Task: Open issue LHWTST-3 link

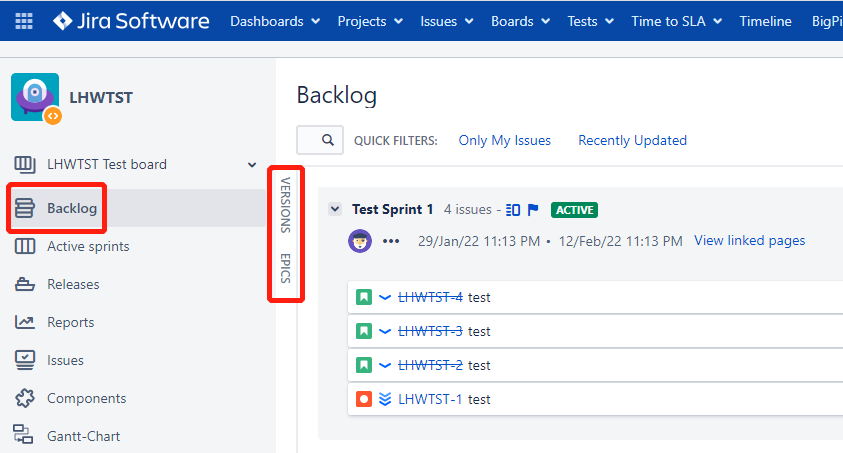Action: [430, 331]
